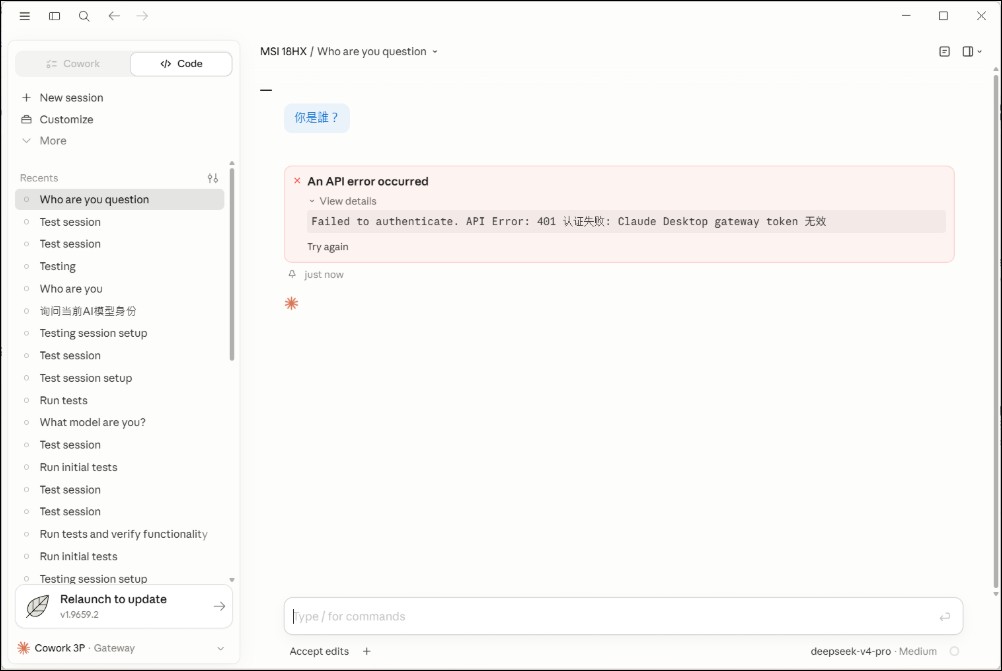Image resolution: width=1002 pixels, height=671 pixels.
Task: Switch to the Code tab
Action: pyautogui.click(x=181, y=64)
